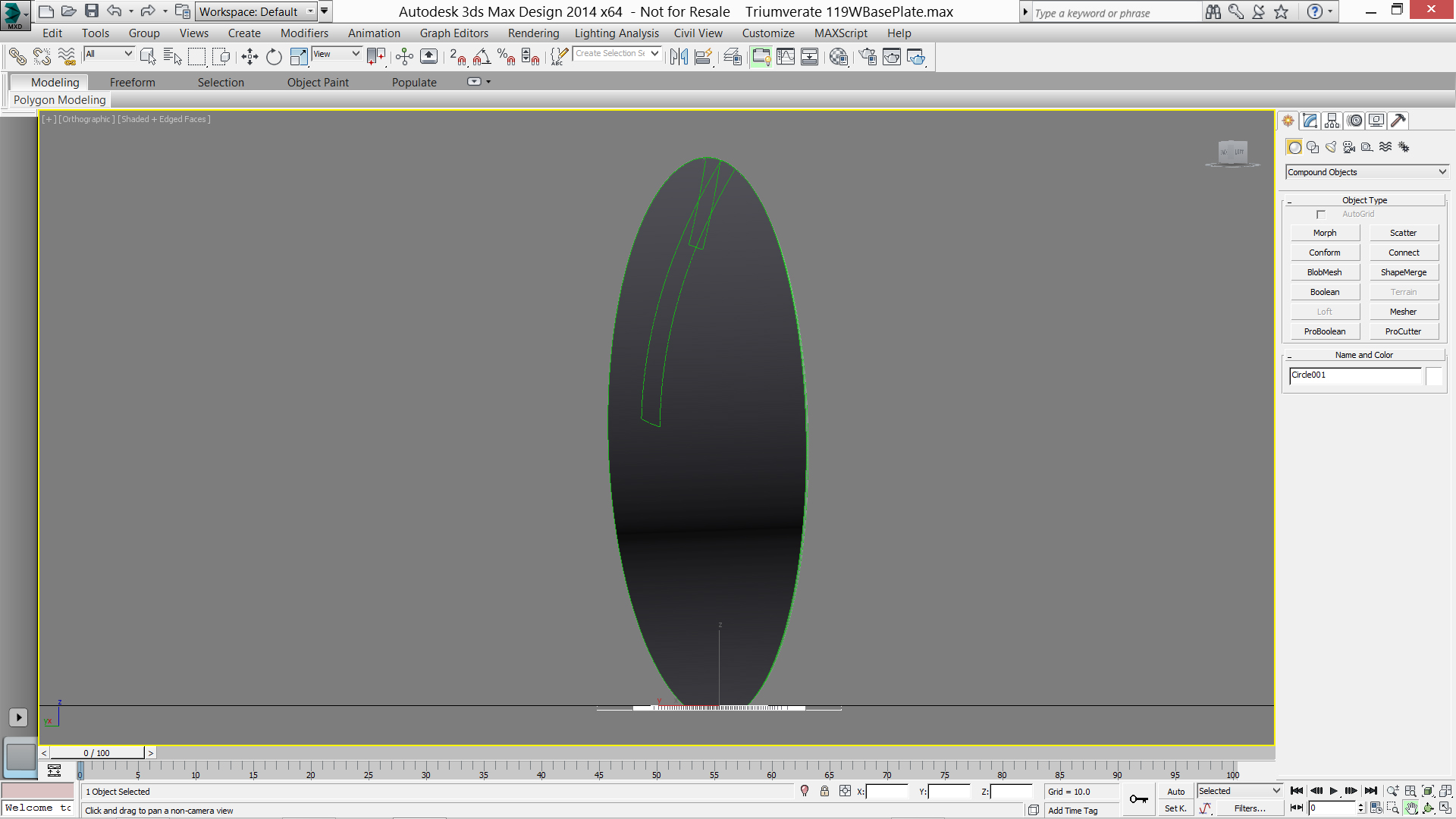Open the MAXScript menu
Viewport: 1456px width, 819px height.
(840, 33)
